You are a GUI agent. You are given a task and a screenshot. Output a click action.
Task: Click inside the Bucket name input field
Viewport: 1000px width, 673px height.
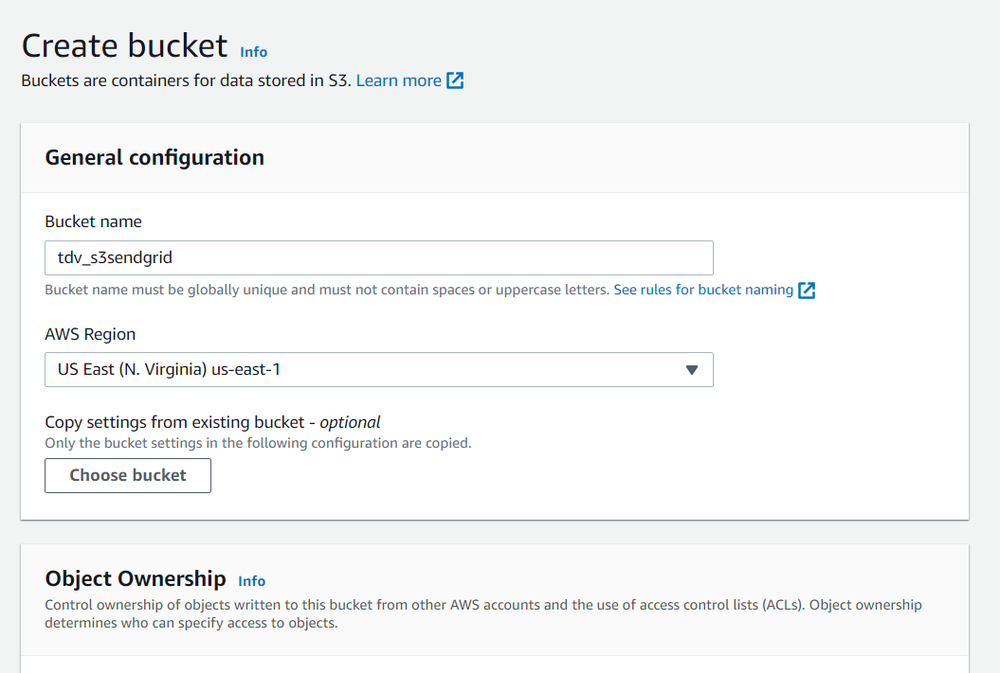(379, 257)
